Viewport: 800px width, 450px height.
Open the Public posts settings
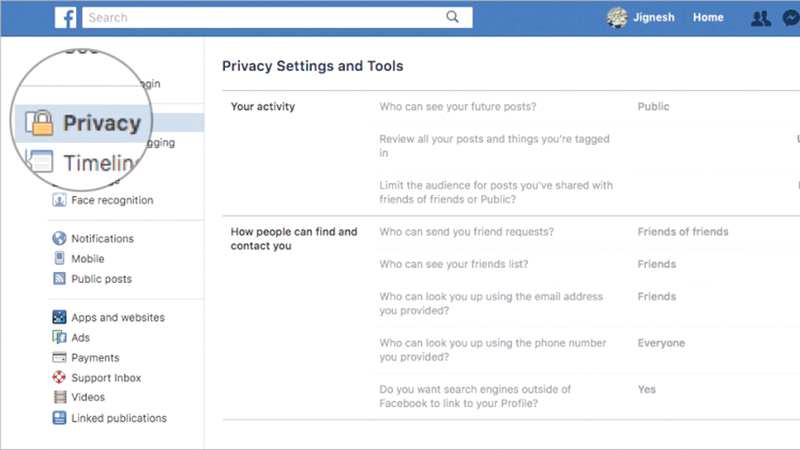pyautogui.click(x=101, y=279)
